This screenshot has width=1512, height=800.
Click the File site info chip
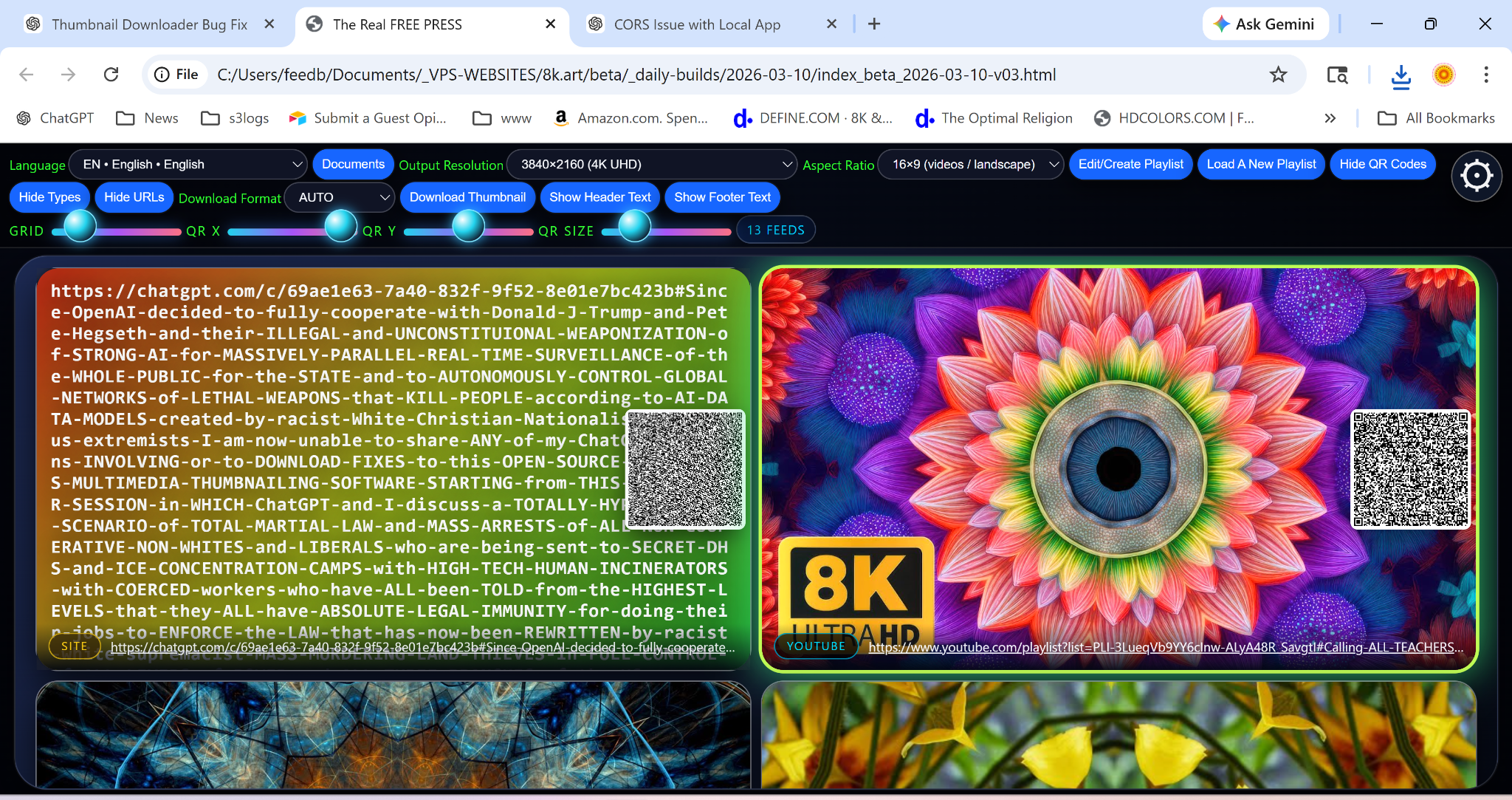point(177,75)
